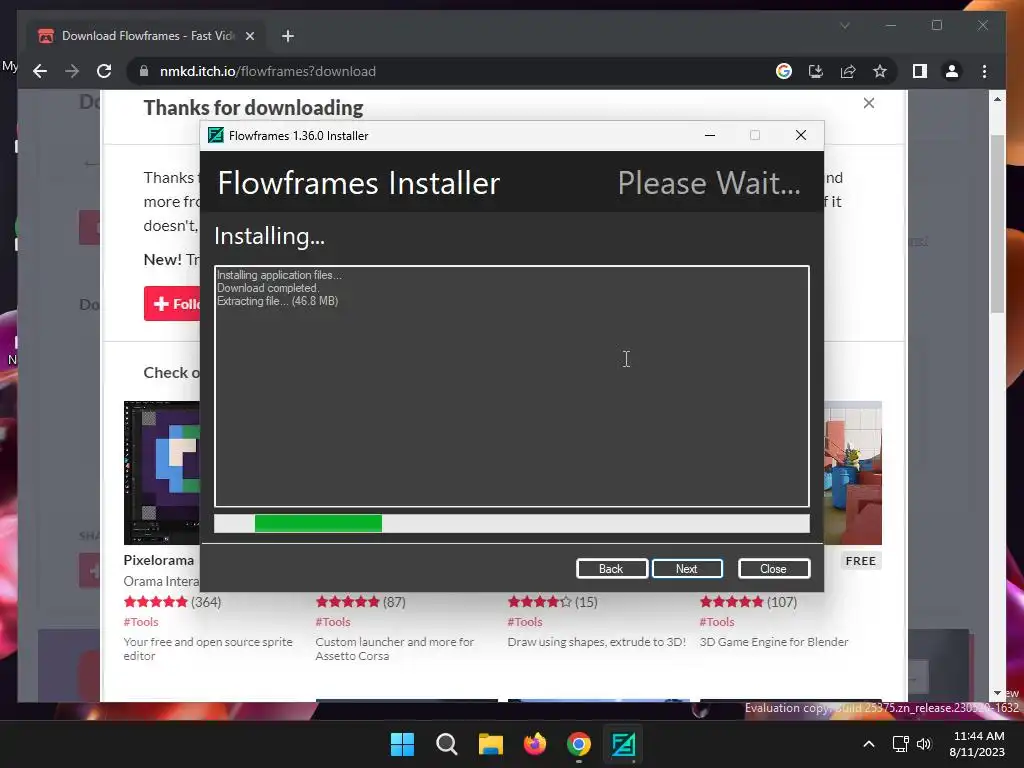Go forward one page in Chrome
Screen dimensions: 1024x768
[x=72, y=71]
